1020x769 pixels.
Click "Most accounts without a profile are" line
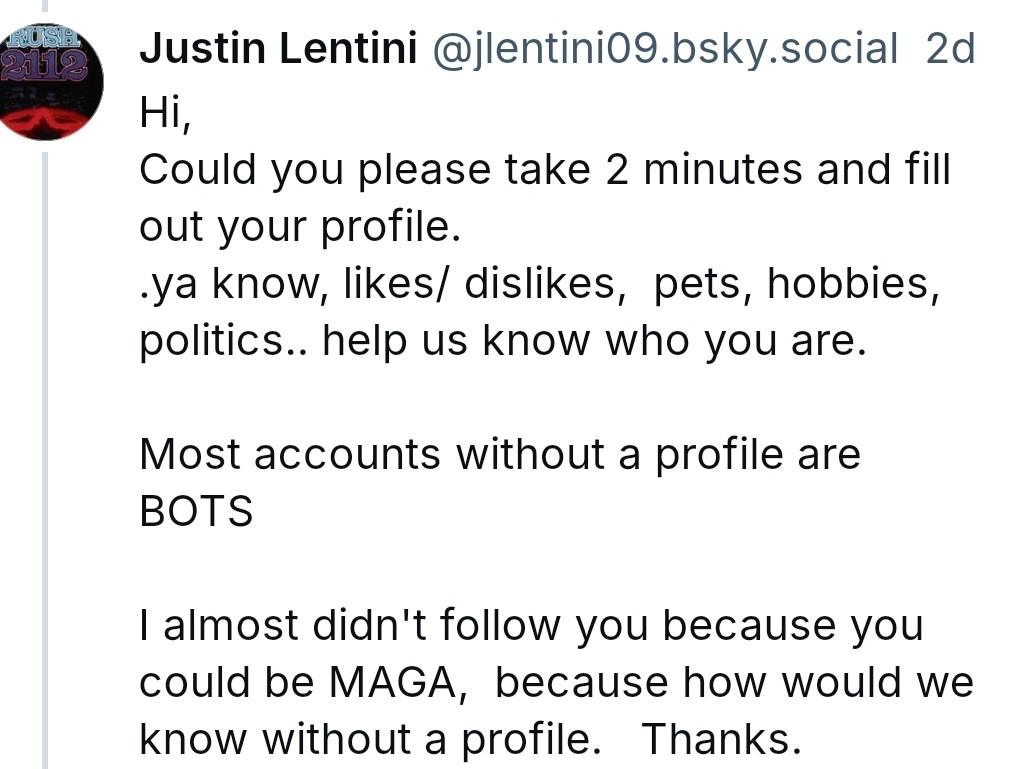[x=500, y=454]
